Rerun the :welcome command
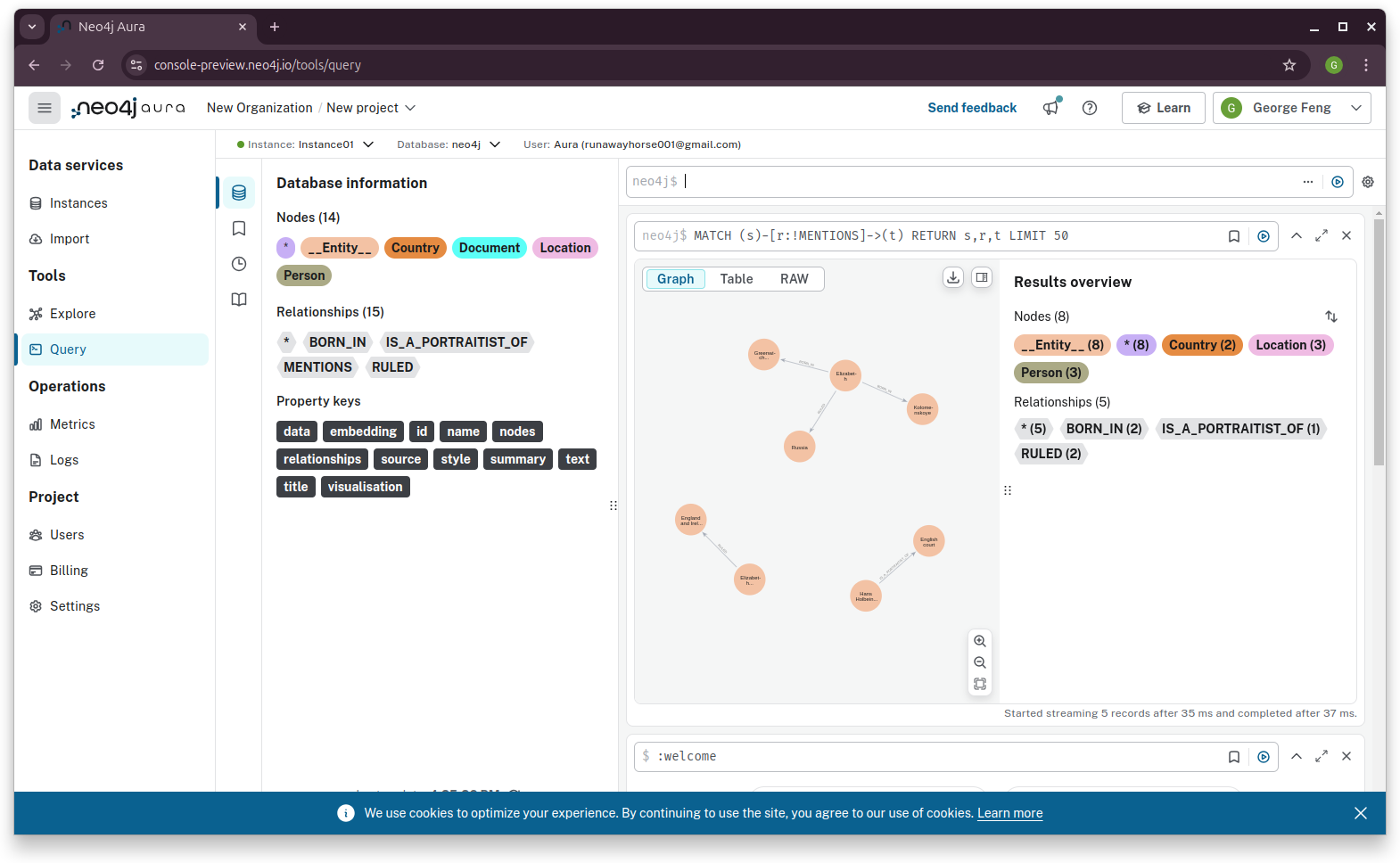 point(1264,757)
